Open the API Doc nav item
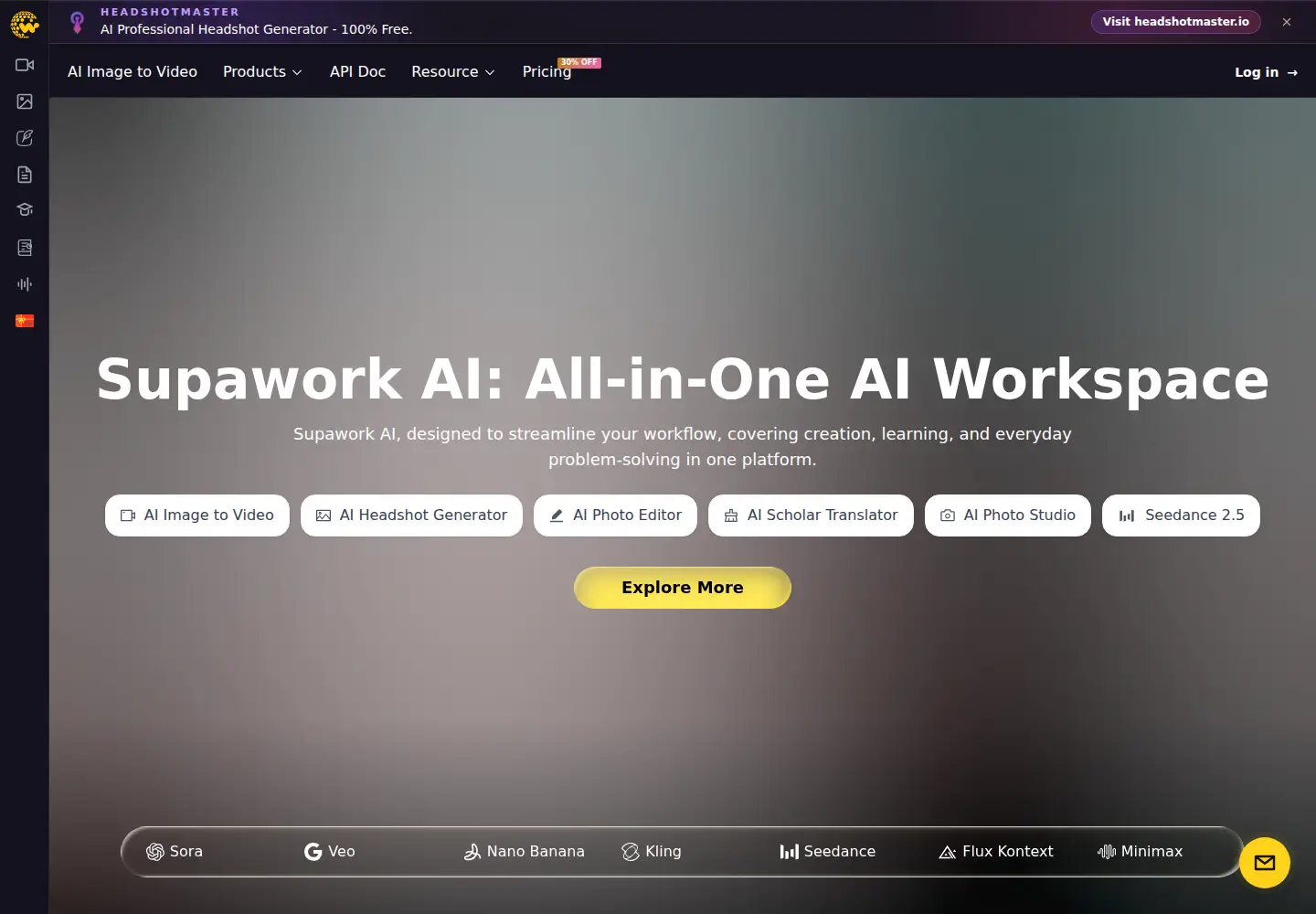The width and height of the screenshot is (1316, 914). pos(357,71)
